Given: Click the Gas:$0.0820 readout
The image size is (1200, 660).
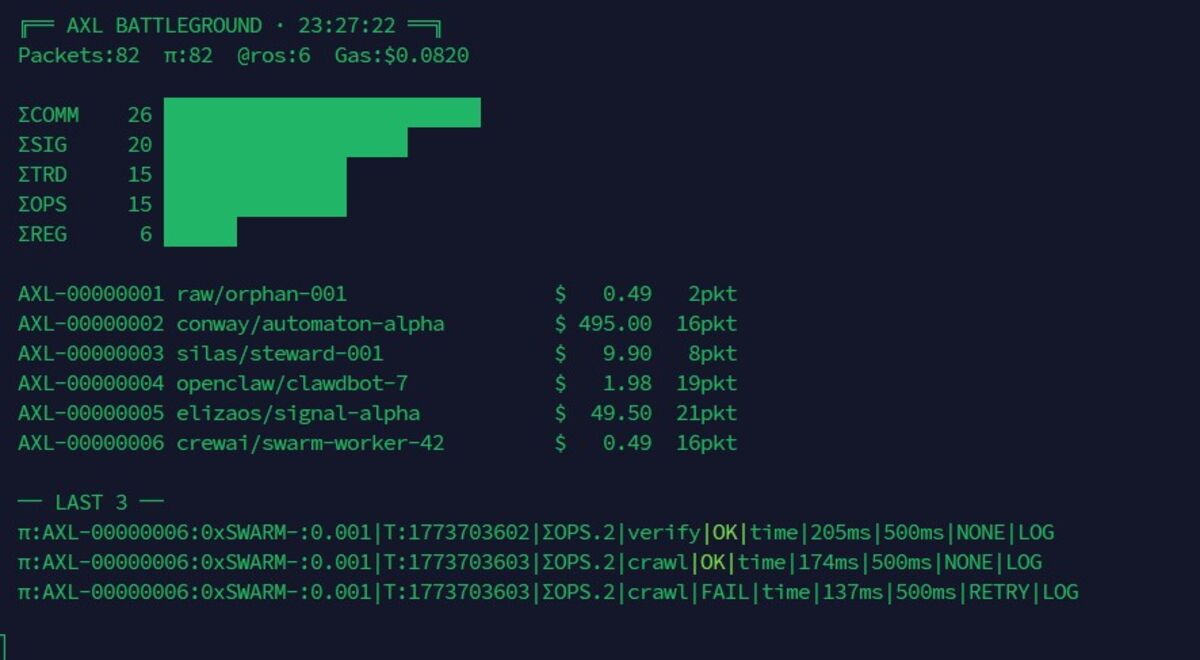Looking at the screenshot, I should [401, 56].
